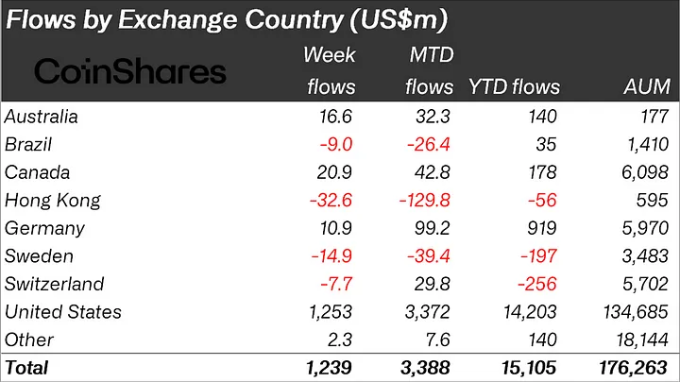This screenshot has height=388, width=680.
Task: Click Sweden's AUM value 3,483
Action: pyautogui.click(x=645, y=256)
